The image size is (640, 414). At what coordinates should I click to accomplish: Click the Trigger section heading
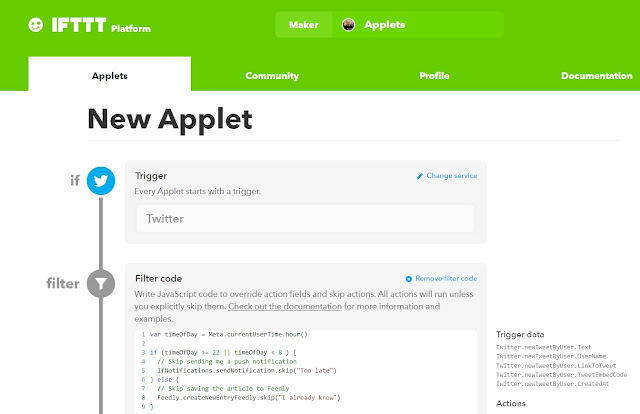(x=151, y=176)
